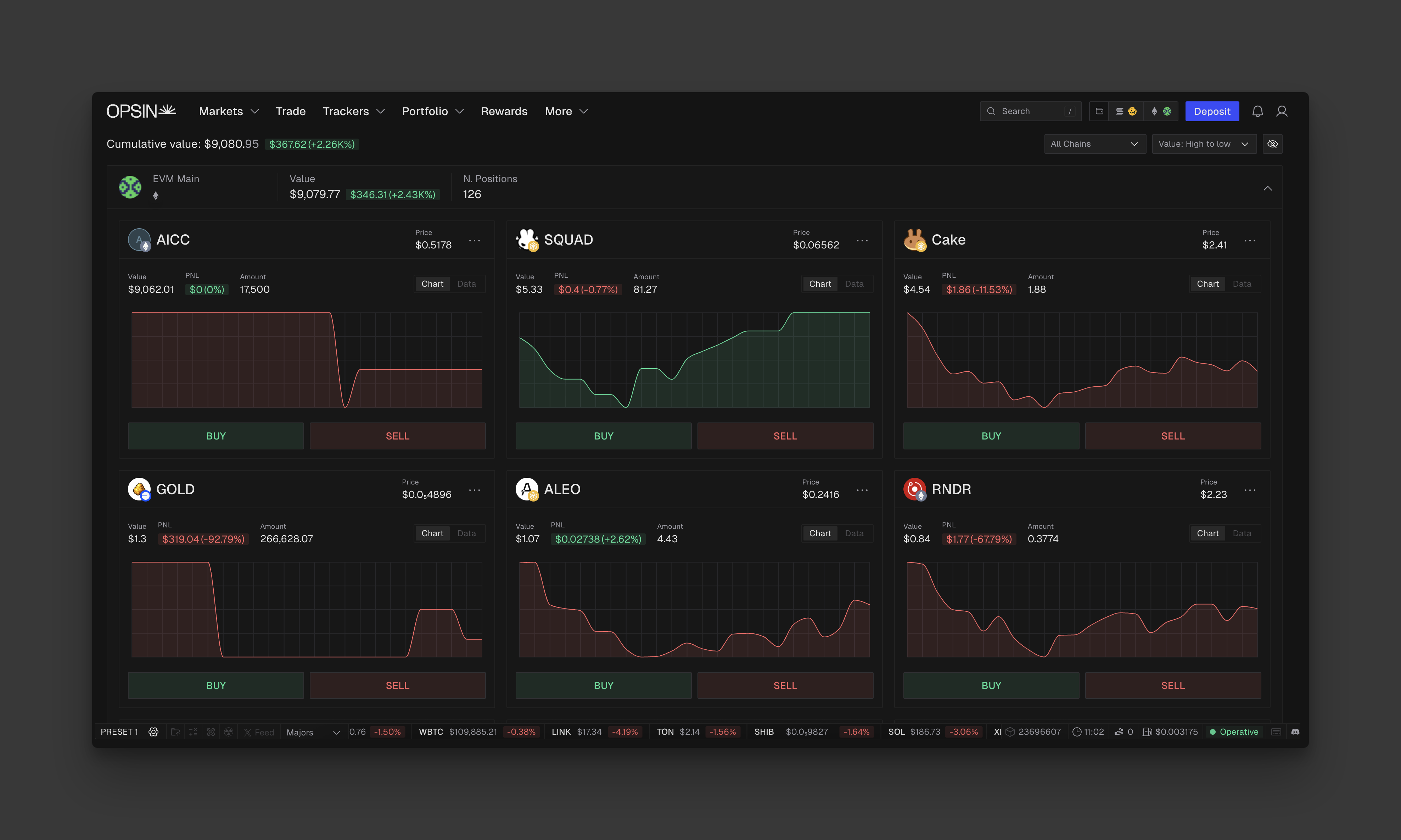The height and width of the screenshot is (840, 1401).
Task: Switch the SQUAD card to Data view
Action: 854,284
